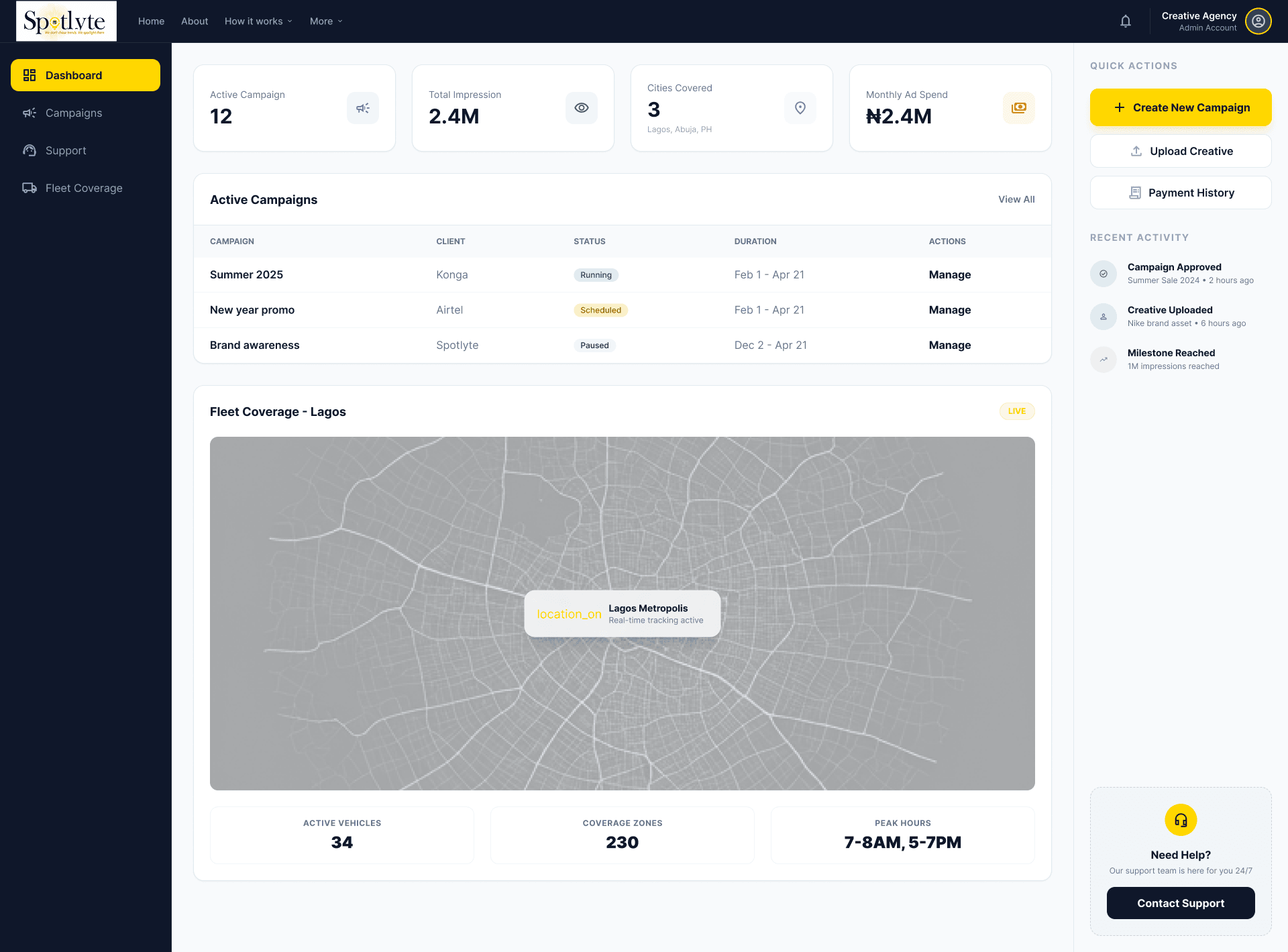This screenshot has height=952, width=1288.
Task: Click the Contact Support button
Action: (1181, 903)
